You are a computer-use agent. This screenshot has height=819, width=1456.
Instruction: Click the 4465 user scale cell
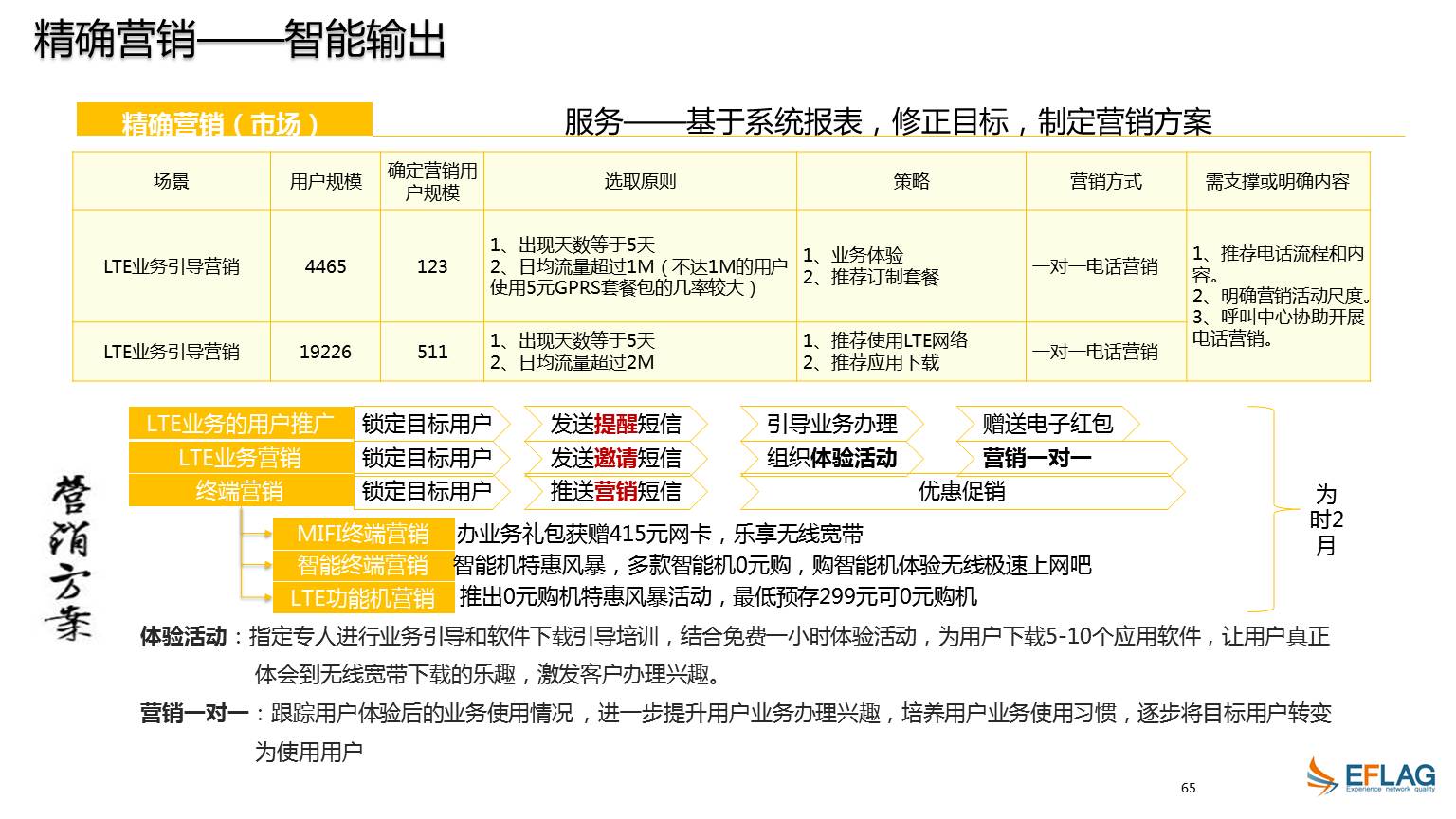(x=325, y=266)
